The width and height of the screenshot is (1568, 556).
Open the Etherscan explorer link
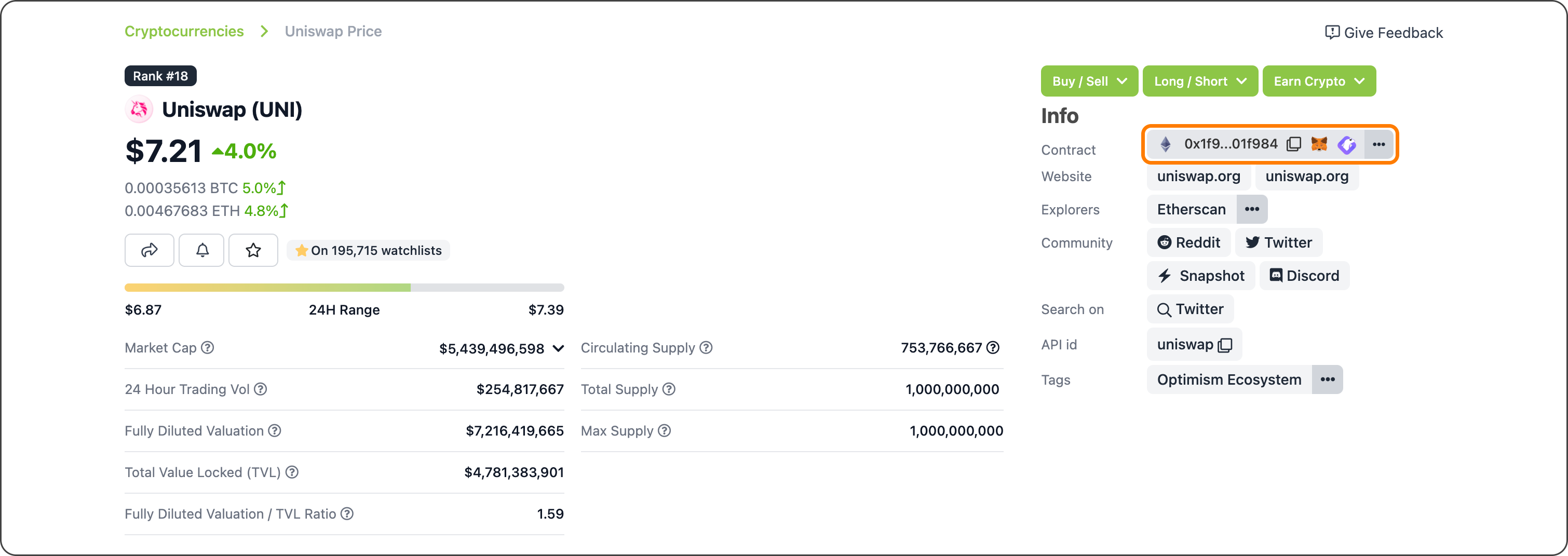[1191, 209]
